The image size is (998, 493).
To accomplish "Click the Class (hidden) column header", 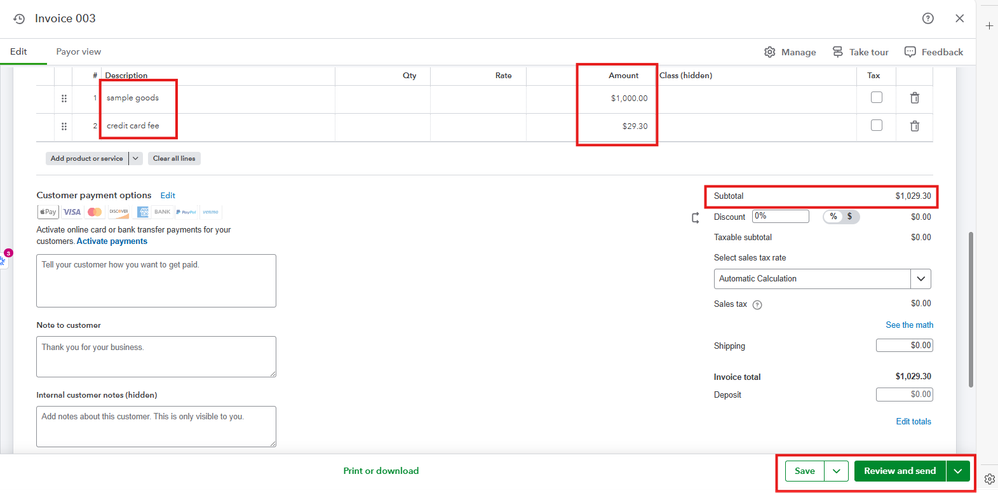I will (x=686, y=76).
